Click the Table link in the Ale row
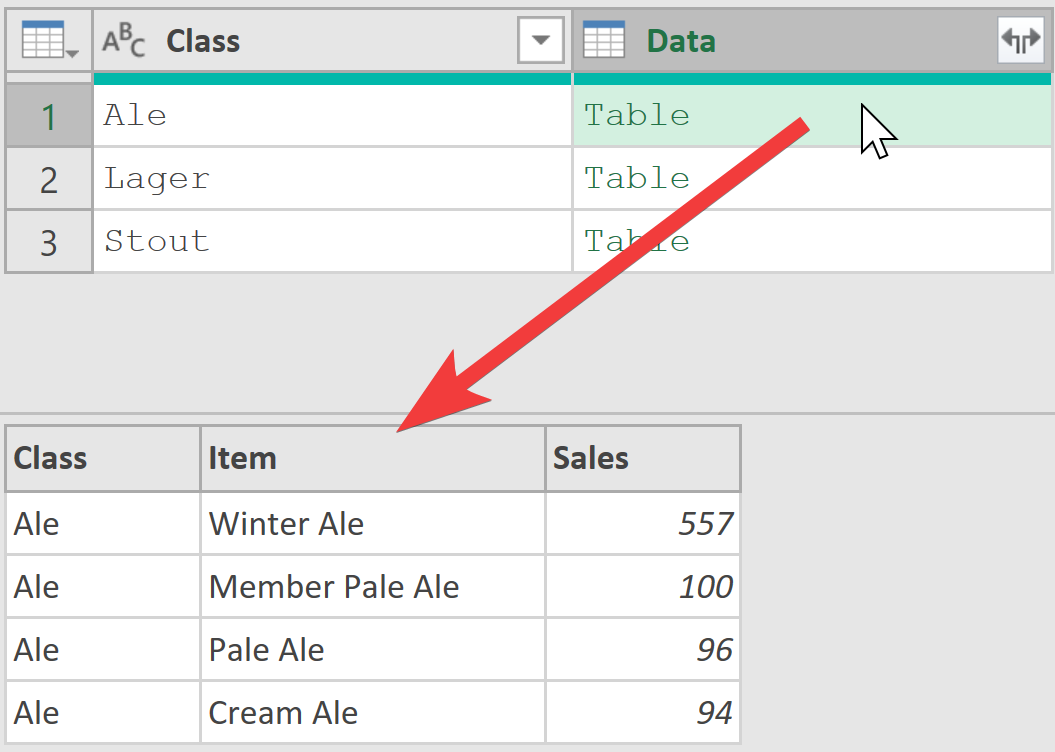 click(x=636, y=116)
